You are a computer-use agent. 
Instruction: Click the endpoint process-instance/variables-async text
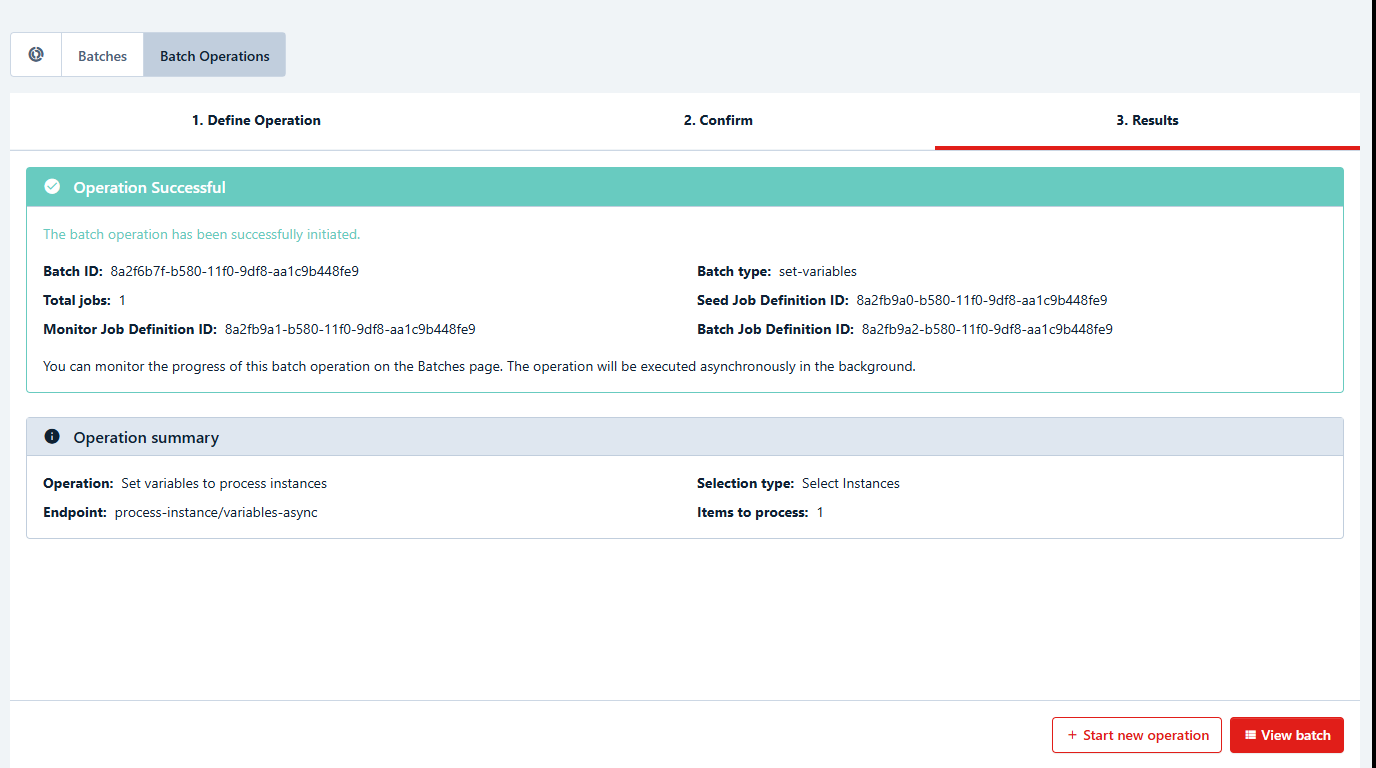click(216, 512)
